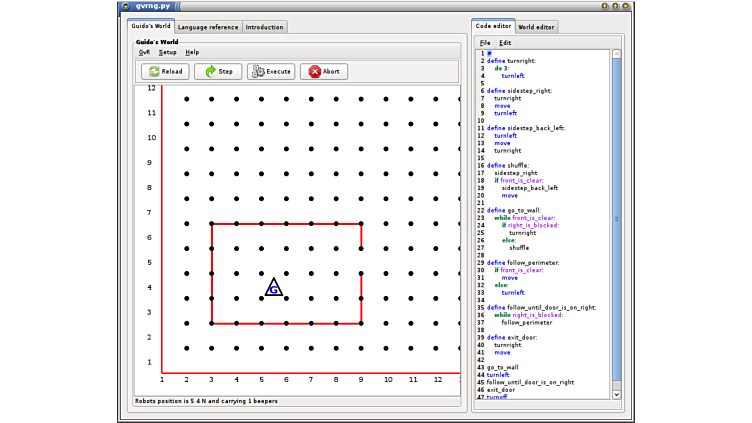This screenshot has width=752, height=423.
Task: Click the Execute gears icon
Action: point(257,72)
